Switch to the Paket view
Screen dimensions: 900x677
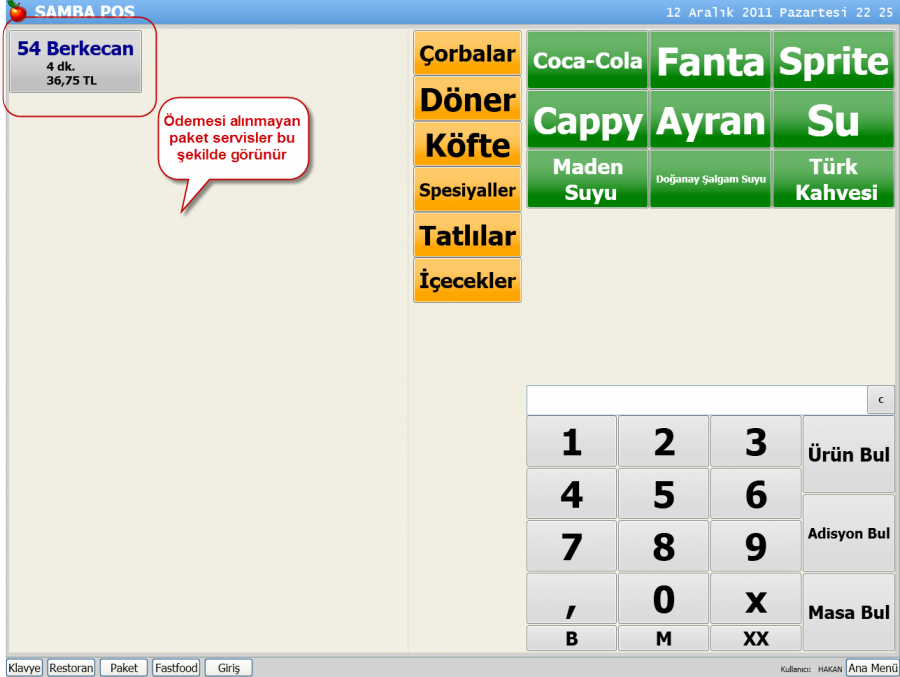click(x=124, y=668)
